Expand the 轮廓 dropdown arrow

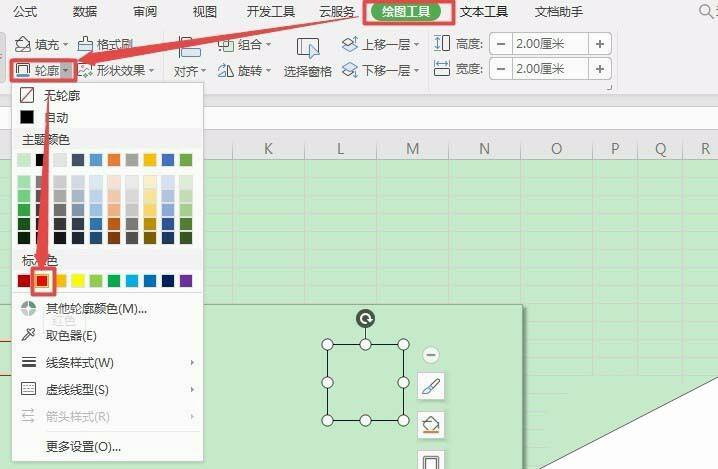pos(66,70)
